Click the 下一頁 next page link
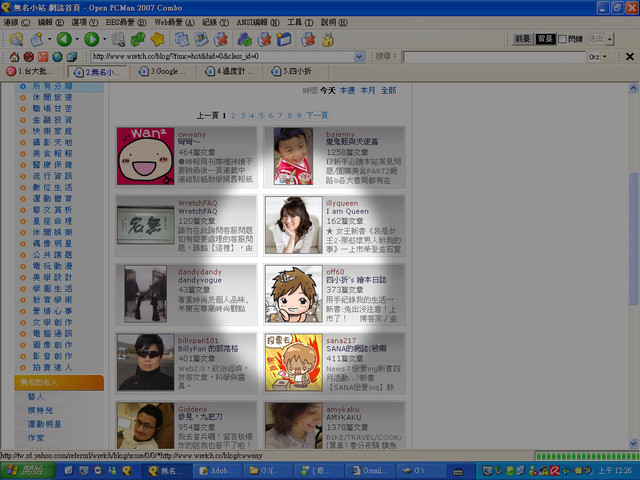The image size is (640, 480). click(x=316, y=116)
